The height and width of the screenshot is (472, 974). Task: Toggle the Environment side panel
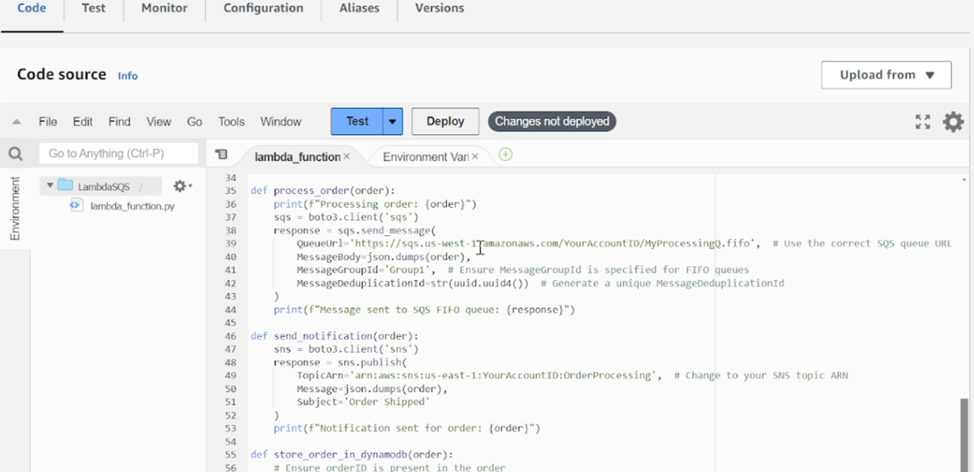pos(15,208)
